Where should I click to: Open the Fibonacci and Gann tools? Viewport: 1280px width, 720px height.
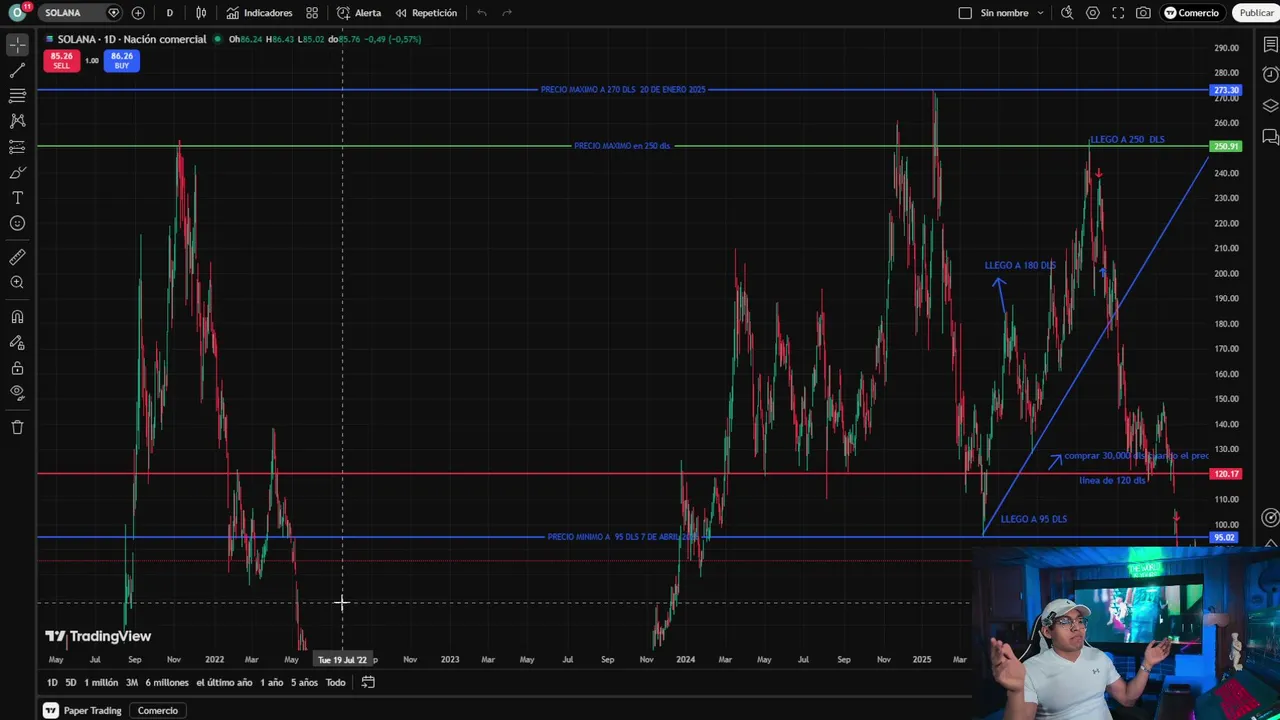pos(17,96)
